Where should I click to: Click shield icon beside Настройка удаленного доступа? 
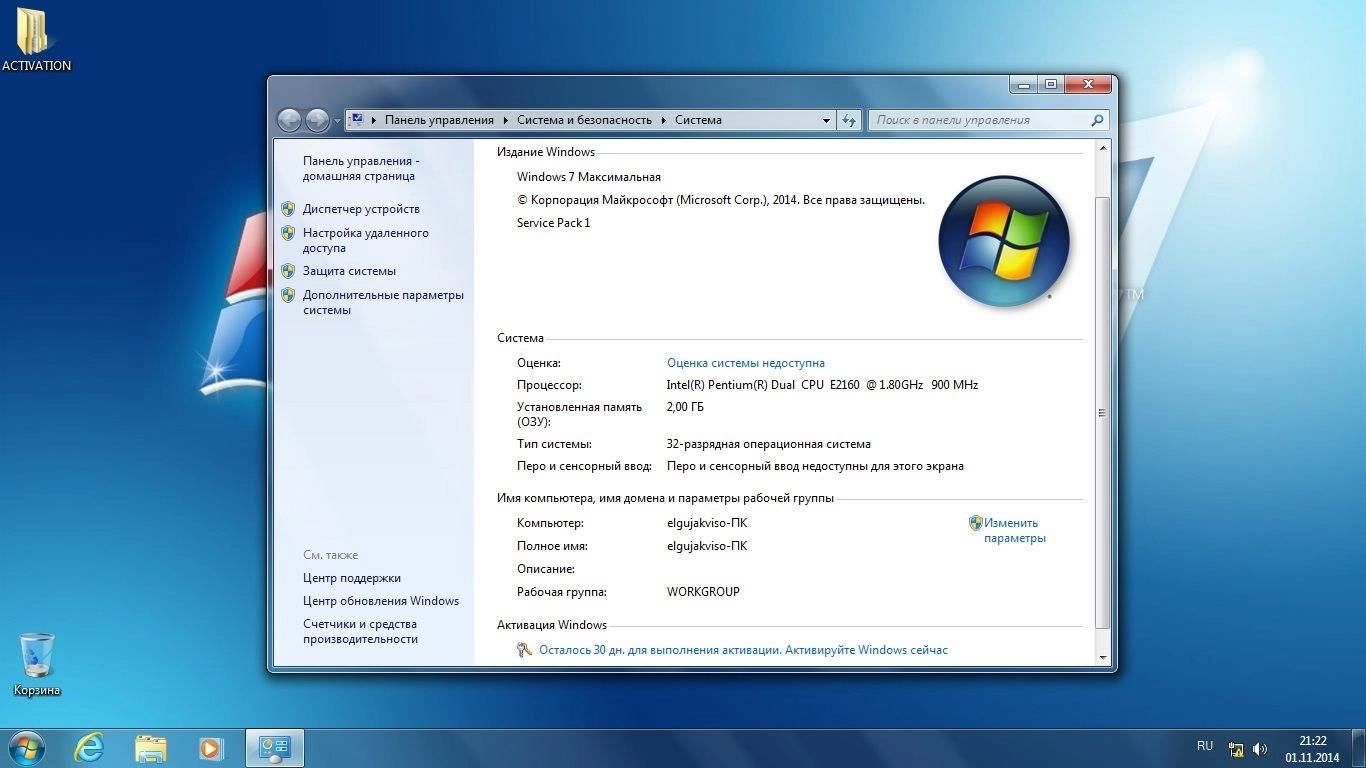click(x=288, y=233)
